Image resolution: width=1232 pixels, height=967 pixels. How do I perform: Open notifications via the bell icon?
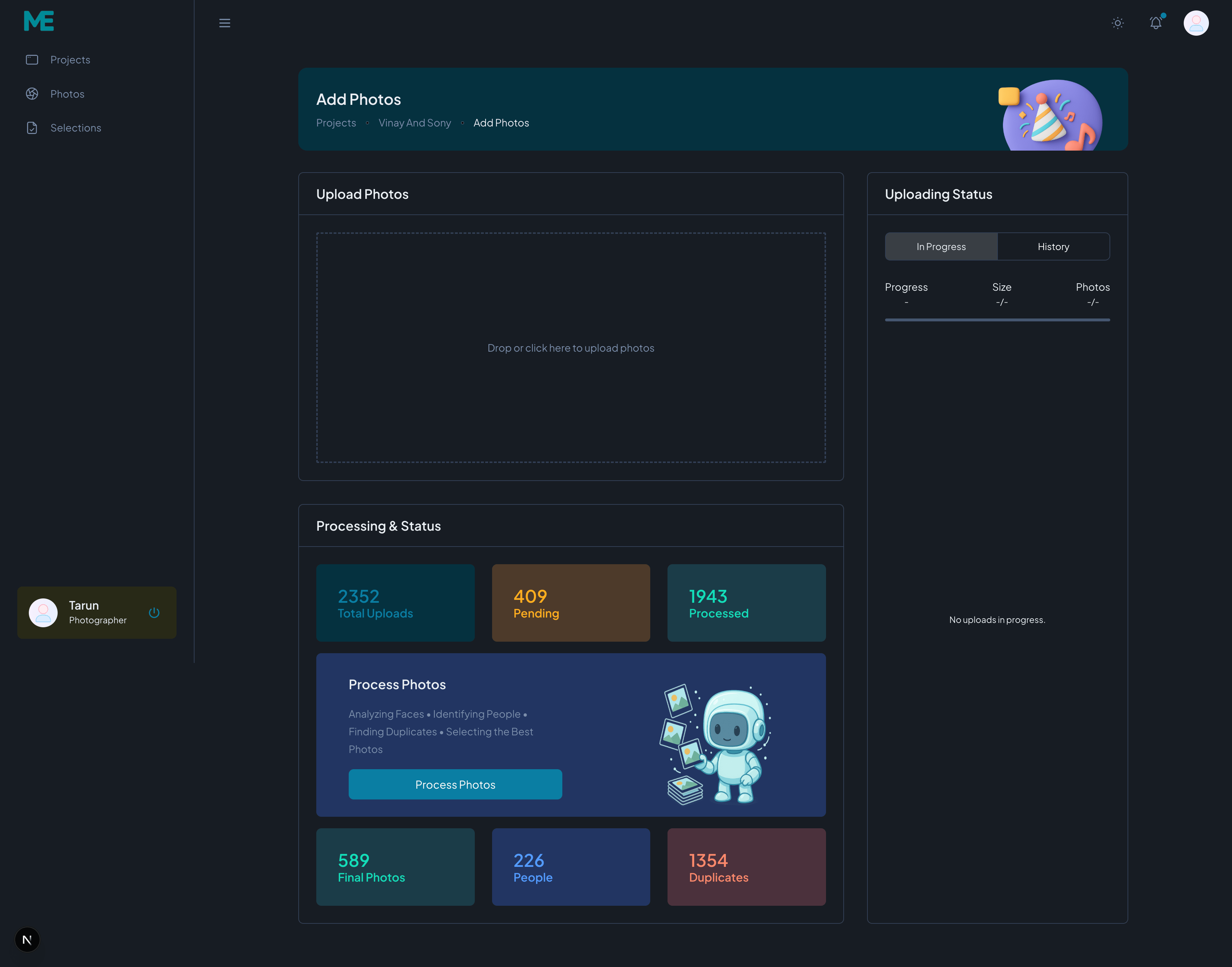pyautogui.click(x=1156, y=23)
